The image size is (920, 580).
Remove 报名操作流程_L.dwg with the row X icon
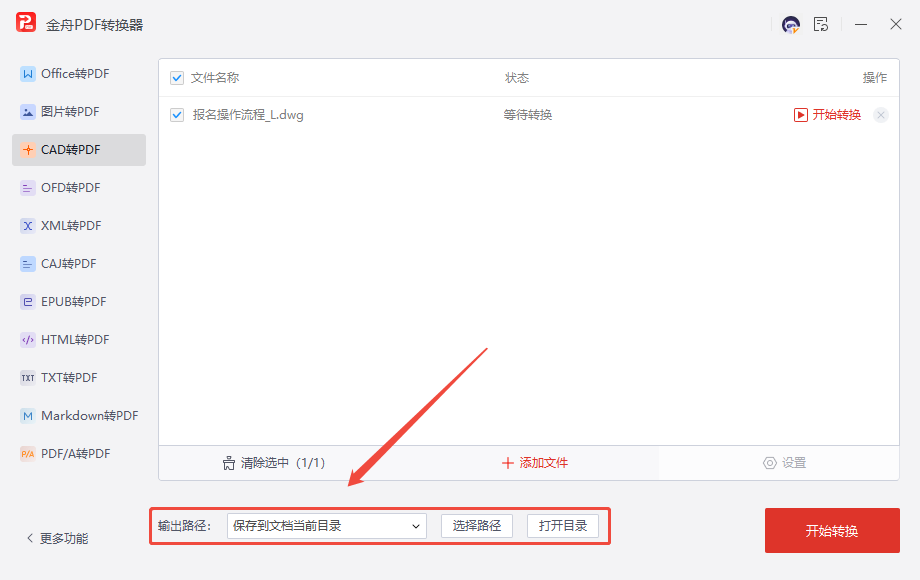coord(881,115)
